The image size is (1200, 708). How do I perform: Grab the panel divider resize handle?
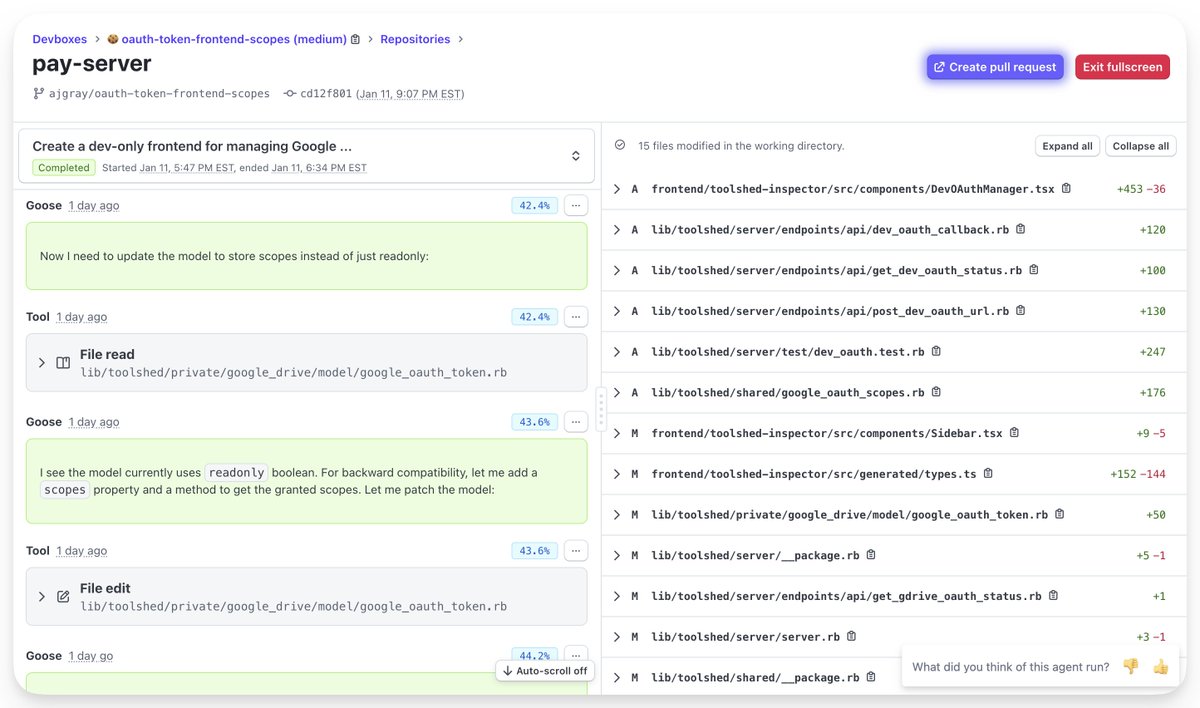pos(601,410)
